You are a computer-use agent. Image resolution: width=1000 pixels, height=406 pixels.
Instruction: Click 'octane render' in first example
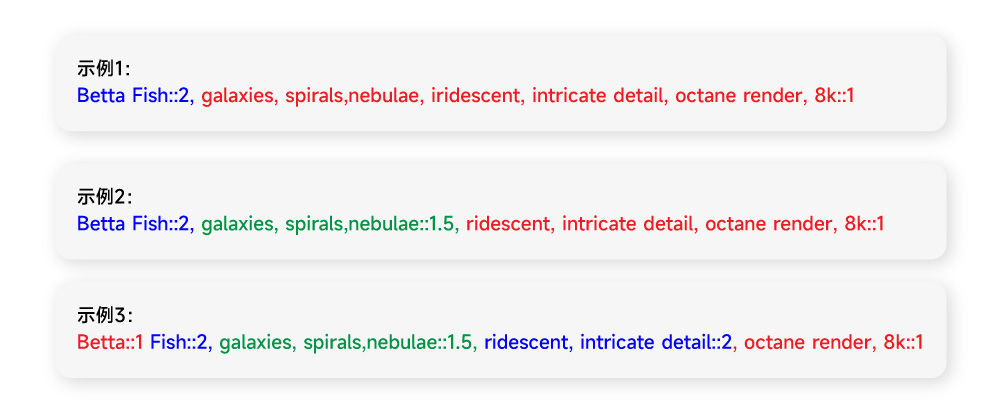pos(737,96)
